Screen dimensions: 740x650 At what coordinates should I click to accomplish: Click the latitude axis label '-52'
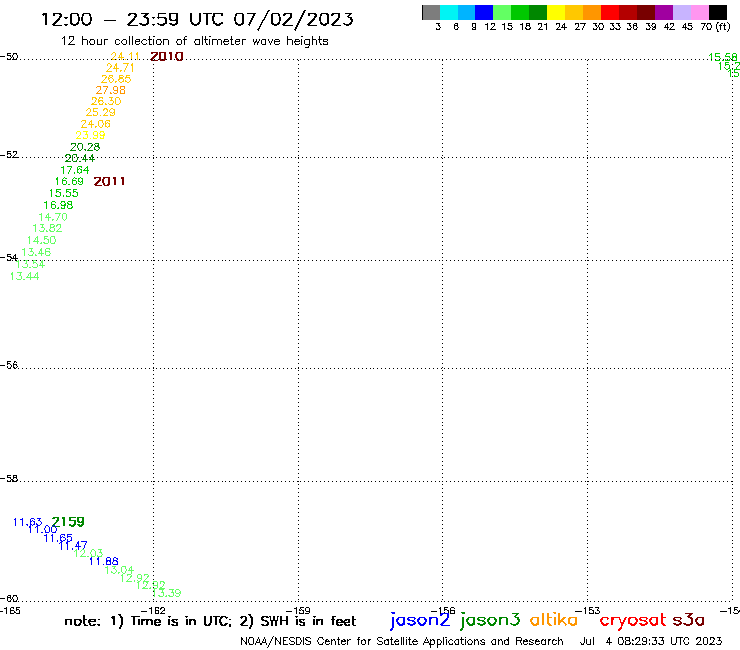[10, 155]
